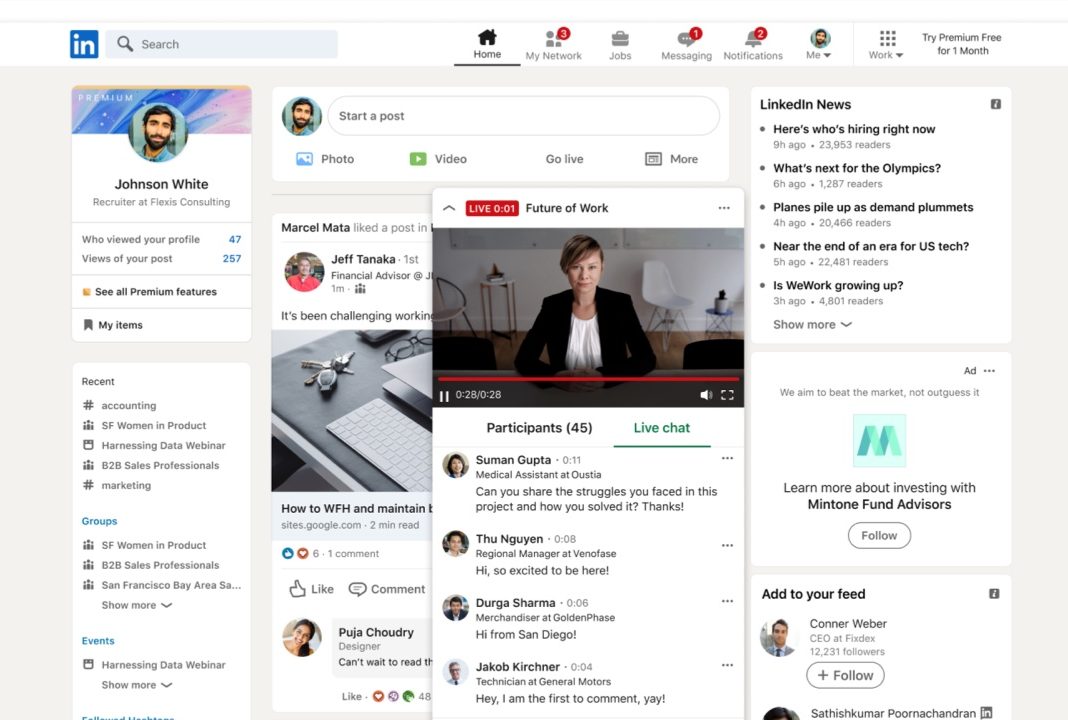Click the Search input field
Screen dimensions: 1068x720
[221, 44]
